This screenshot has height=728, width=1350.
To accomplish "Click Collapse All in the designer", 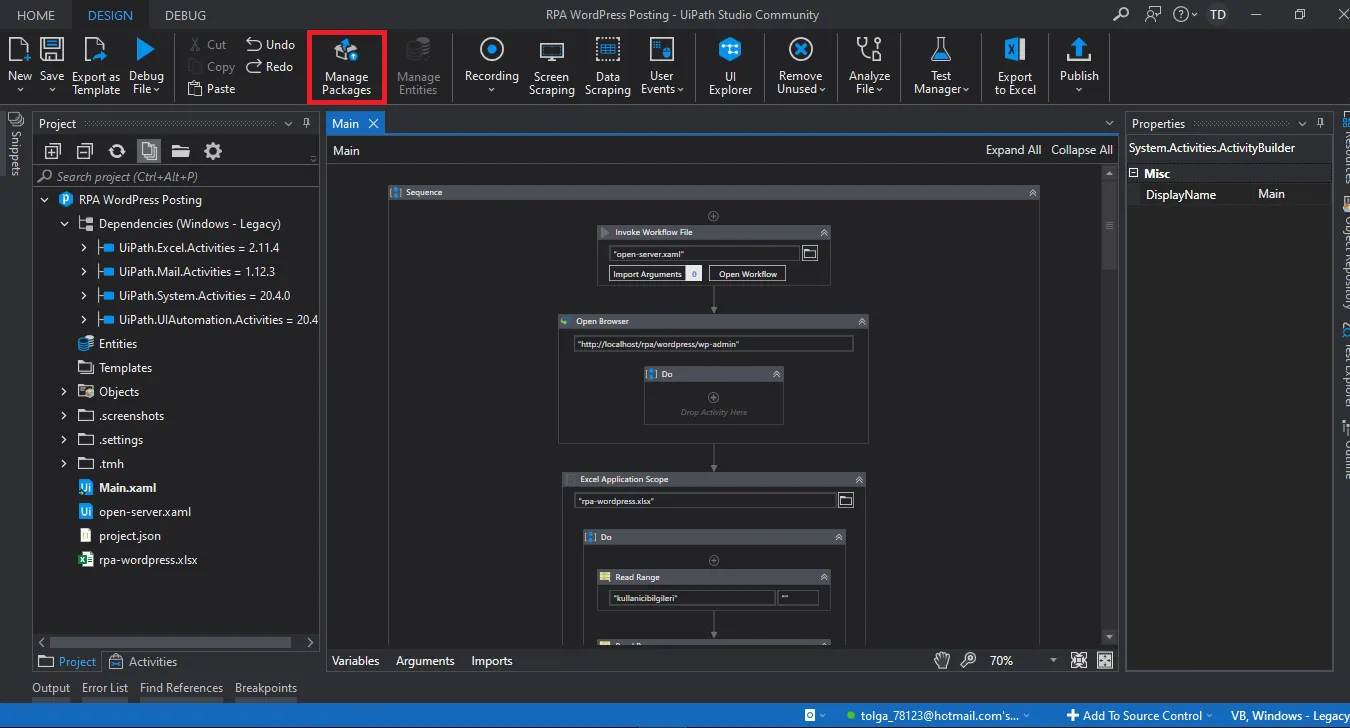I will 1081,150.
